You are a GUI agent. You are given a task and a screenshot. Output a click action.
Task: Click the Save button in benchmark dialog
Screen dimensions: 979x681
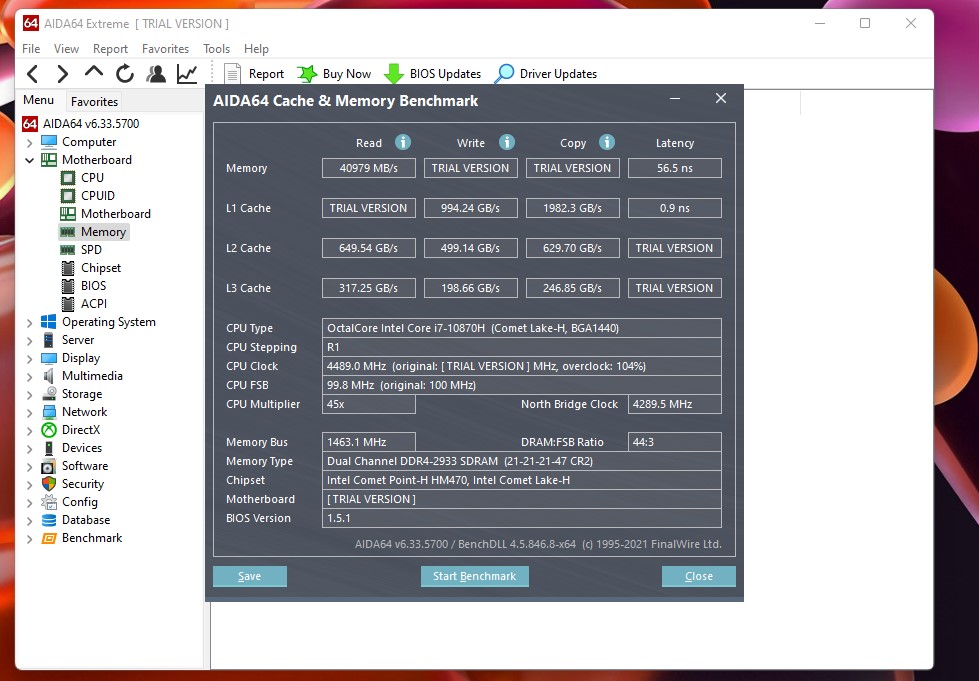pos(250,576)
